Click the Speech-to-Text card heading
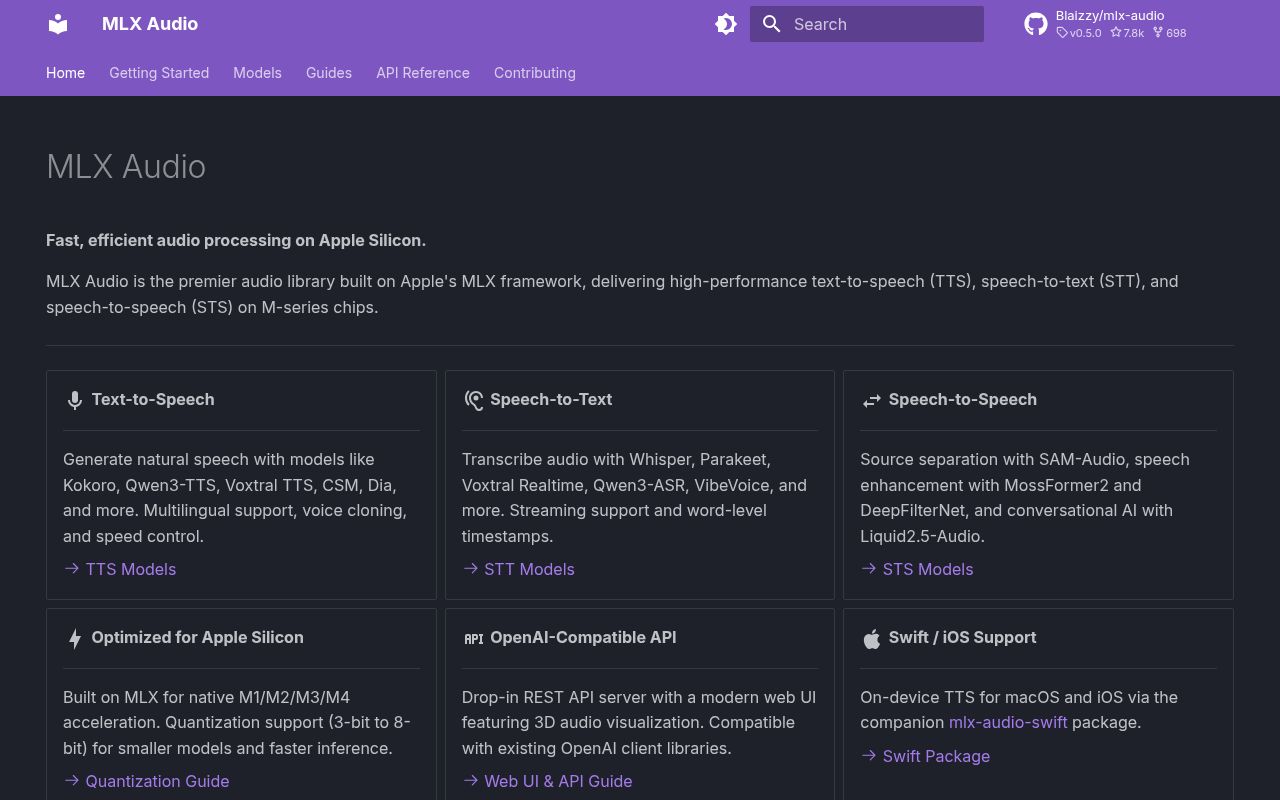This screenshot has width=1280, height=800. point(551,399)
